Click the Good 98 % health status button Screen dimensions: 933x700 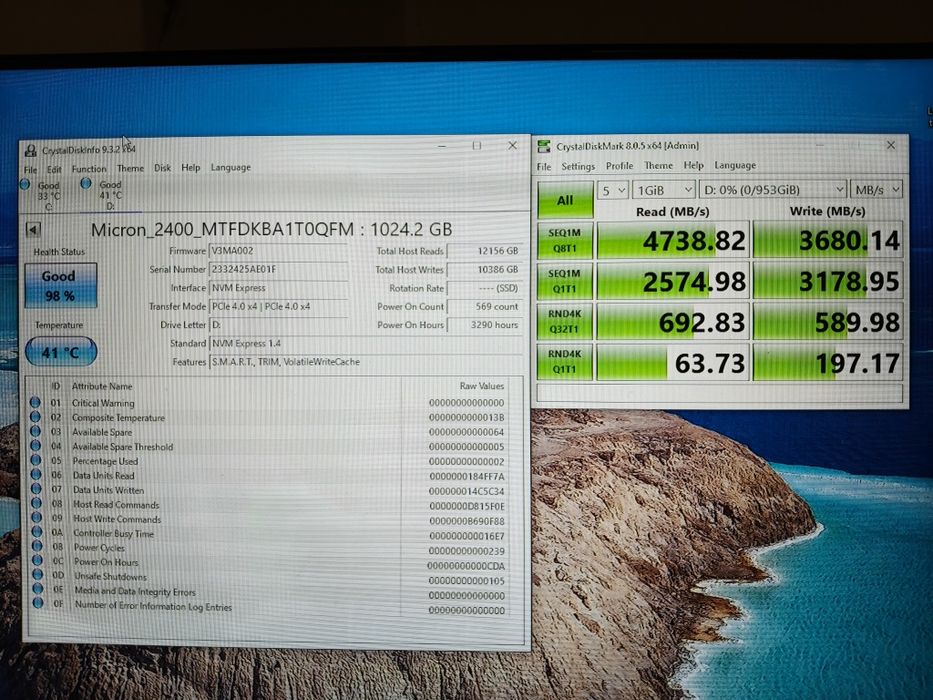[60, 286]
